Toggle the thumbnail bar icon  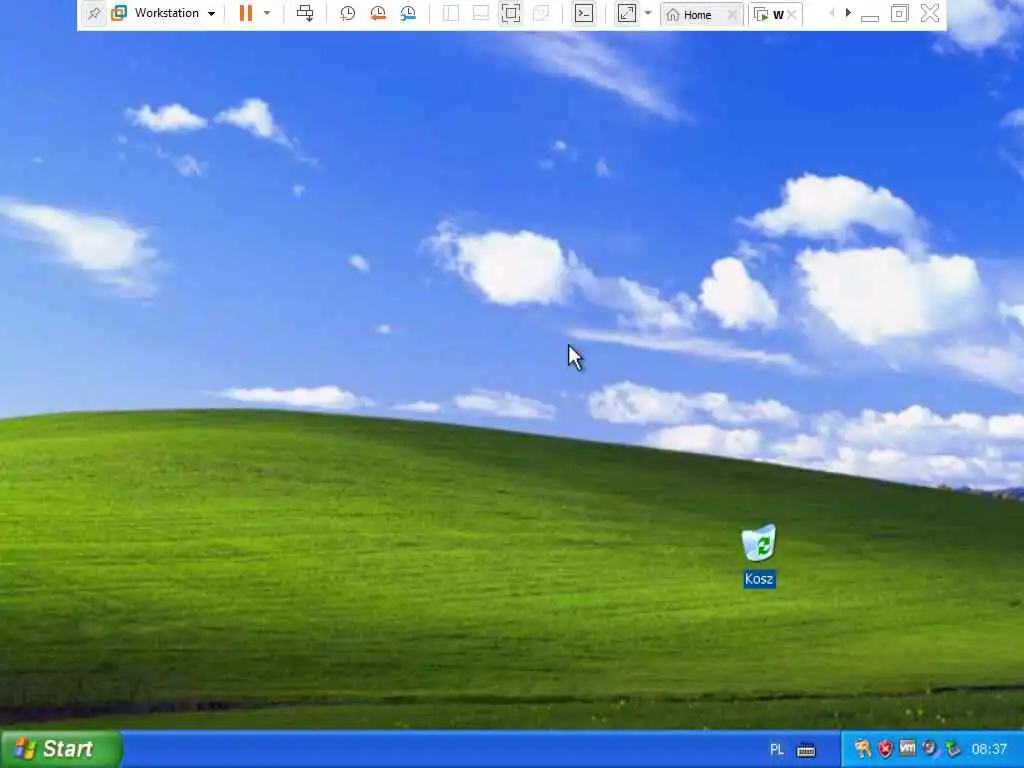481,14
